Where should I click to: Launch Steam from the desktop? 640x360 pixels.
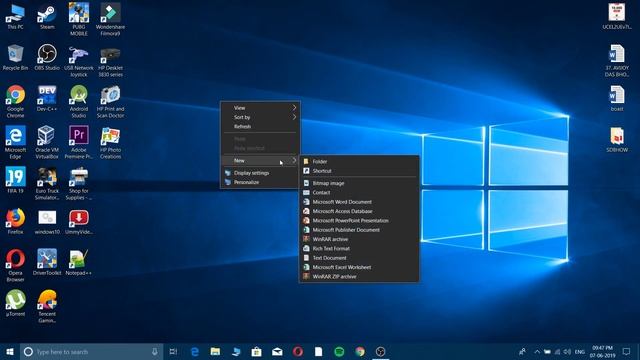(47, 16)
